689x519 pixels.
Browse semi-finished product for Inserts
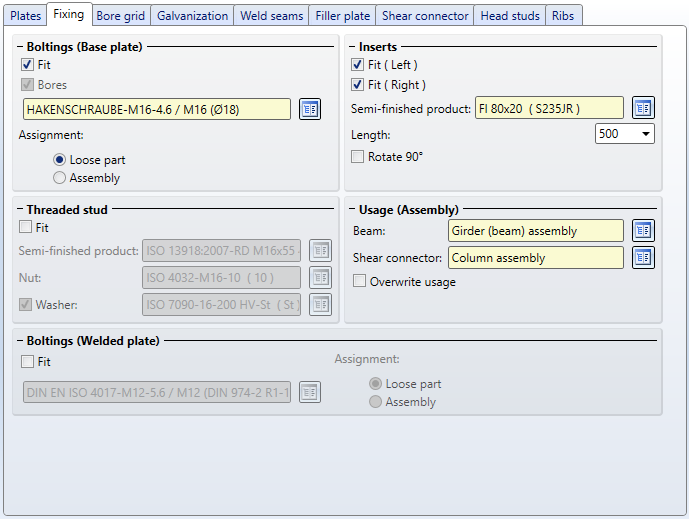(643, 108)
